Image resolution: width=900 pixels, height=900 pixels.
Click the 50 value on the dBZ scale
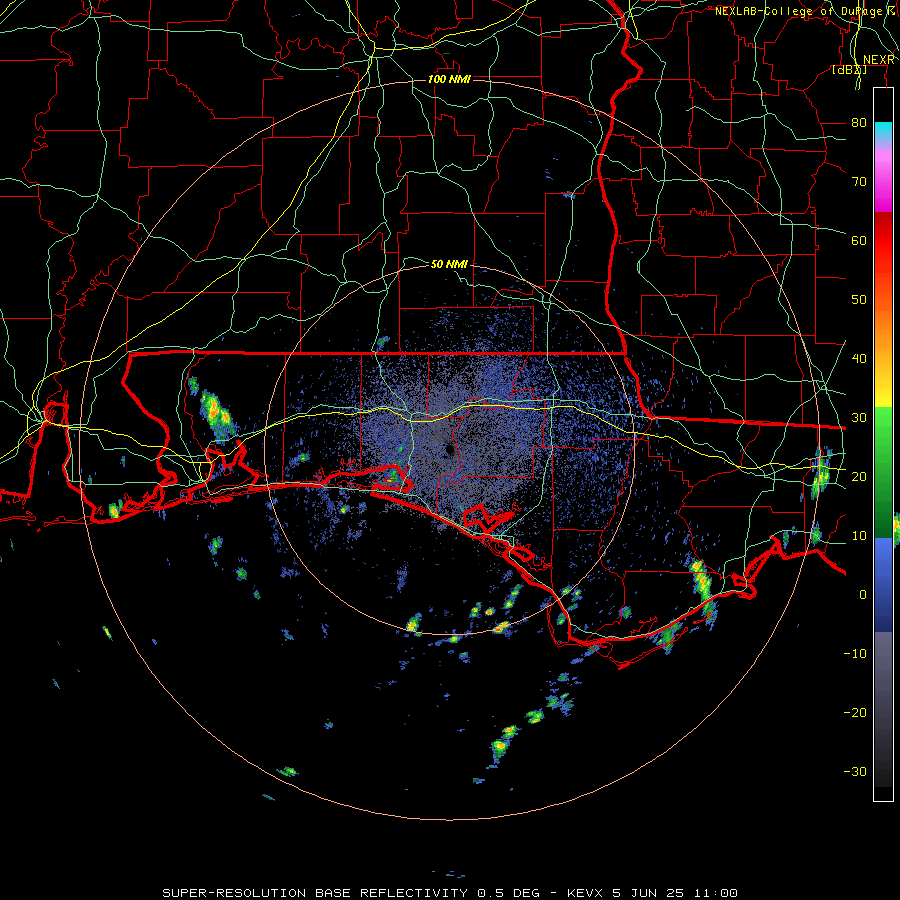[859, 300]
